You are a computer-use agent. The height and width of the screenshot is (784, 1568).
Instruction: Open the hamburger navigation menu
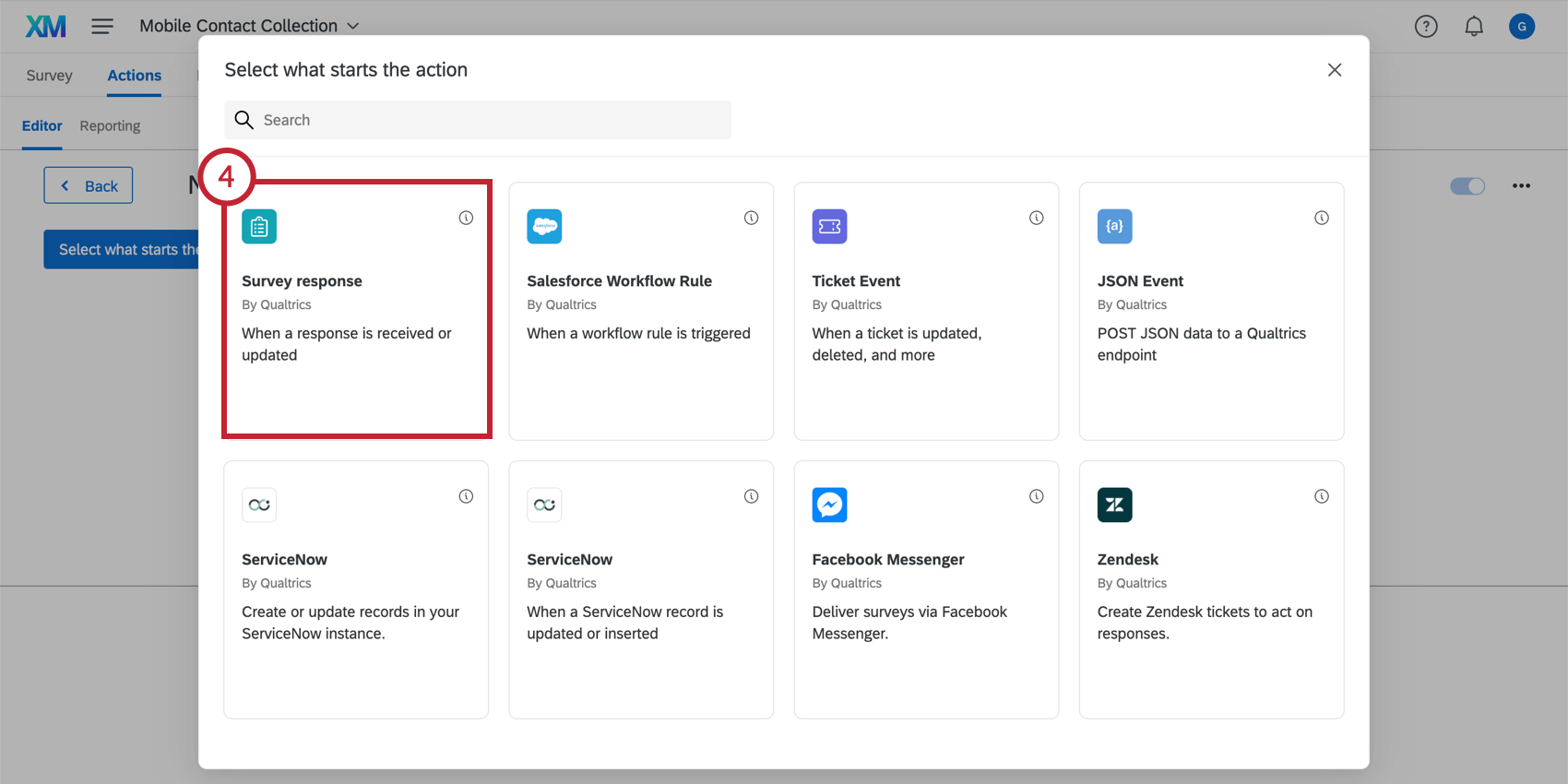tap(102, 26)
